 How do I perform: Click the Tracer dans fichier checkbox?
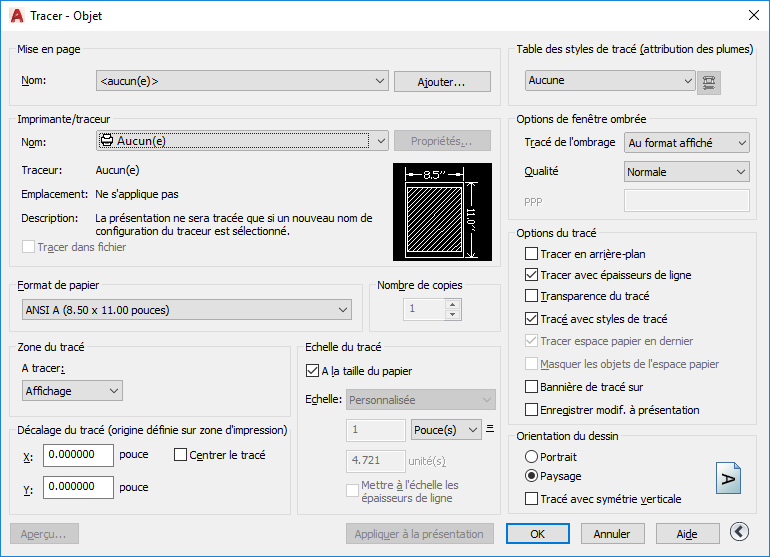[28, 247]
